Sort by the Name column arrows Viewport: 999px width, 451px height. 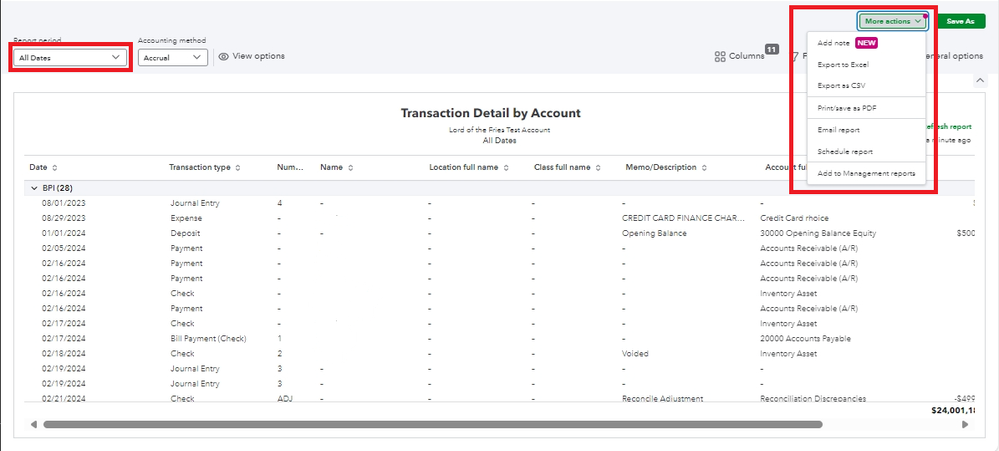[350, 168]
